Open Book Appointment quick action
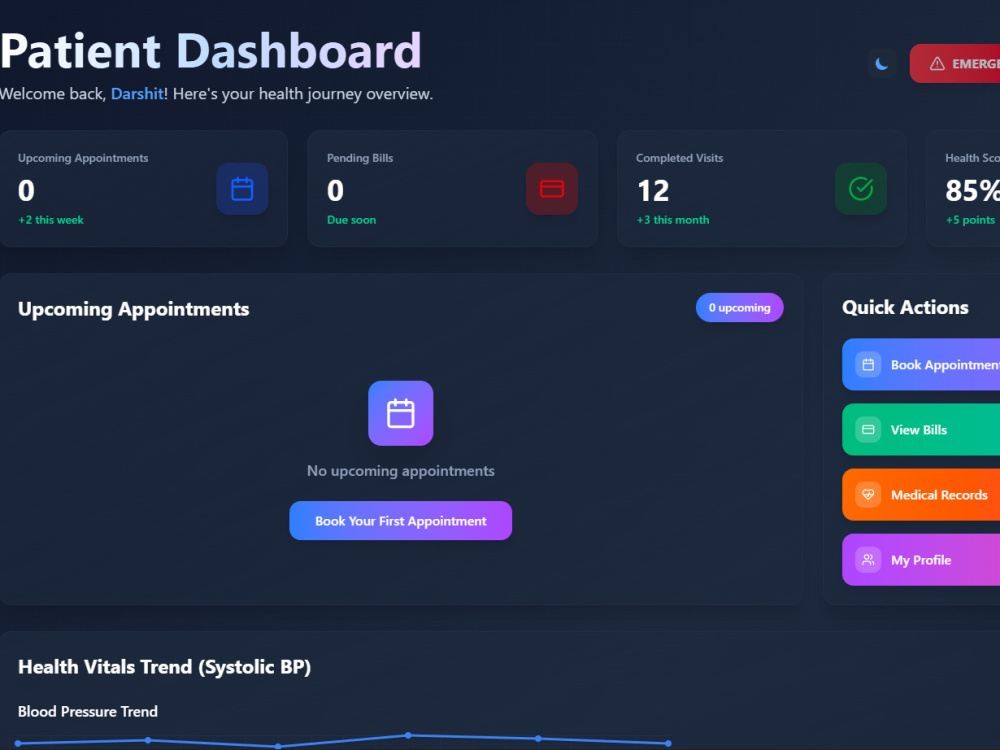This screenshot has height=750, width=1000. [921, 364]
